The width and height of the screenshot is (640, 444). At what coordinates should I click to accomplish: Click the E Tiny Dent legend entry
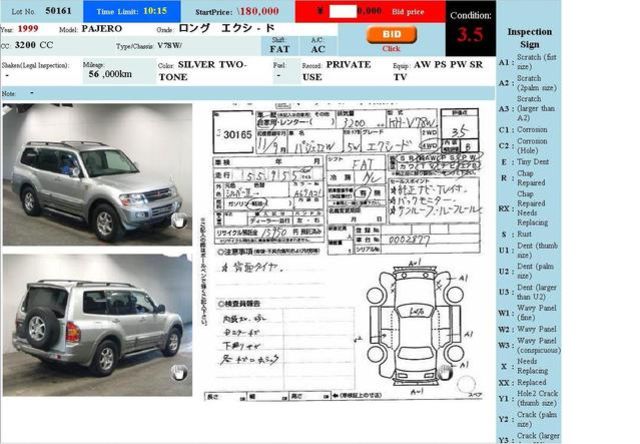[525, 162]
